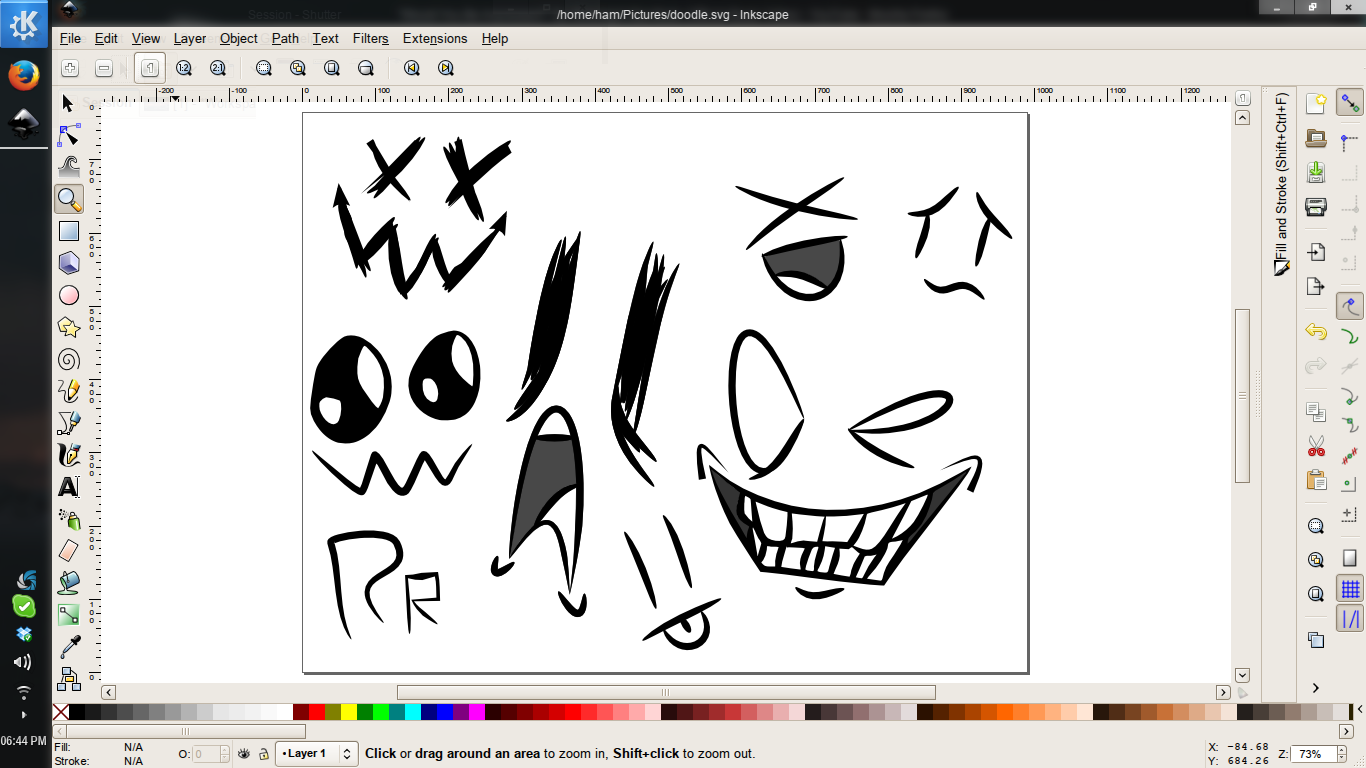Set zoom to 1:1
This screenshot has width=1366, height=768.
click(149, 68)
